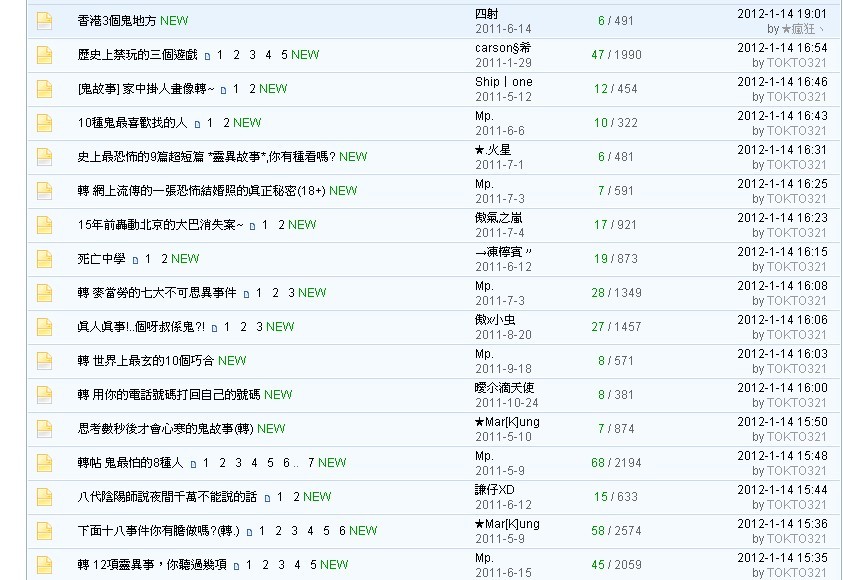Open author profile 謙仔XD
The width and height of the screenshot is (843, 580).
pos(495,490)
